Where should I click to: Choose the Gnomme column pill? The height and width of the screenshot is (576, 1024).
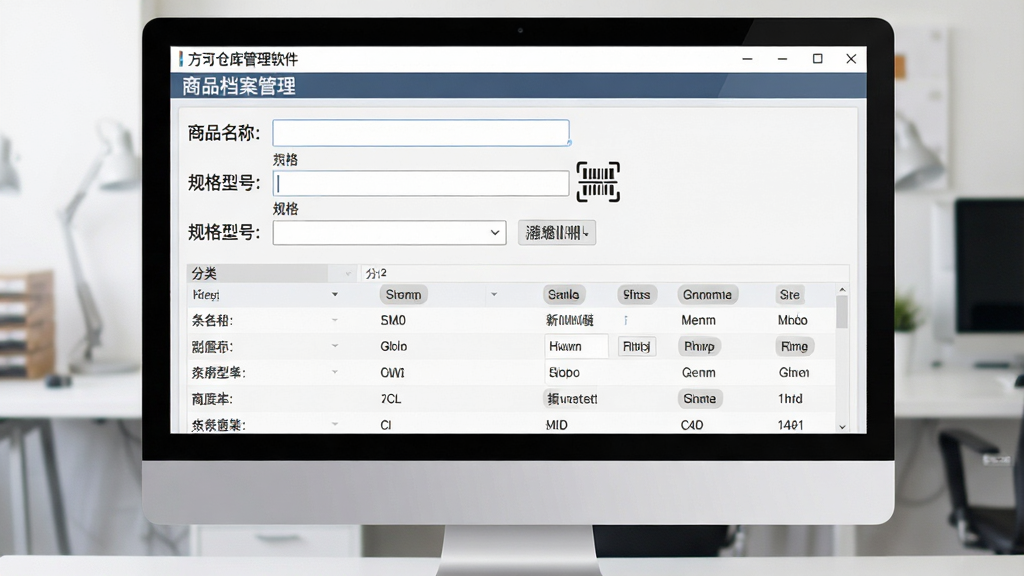tap(707, 295)
